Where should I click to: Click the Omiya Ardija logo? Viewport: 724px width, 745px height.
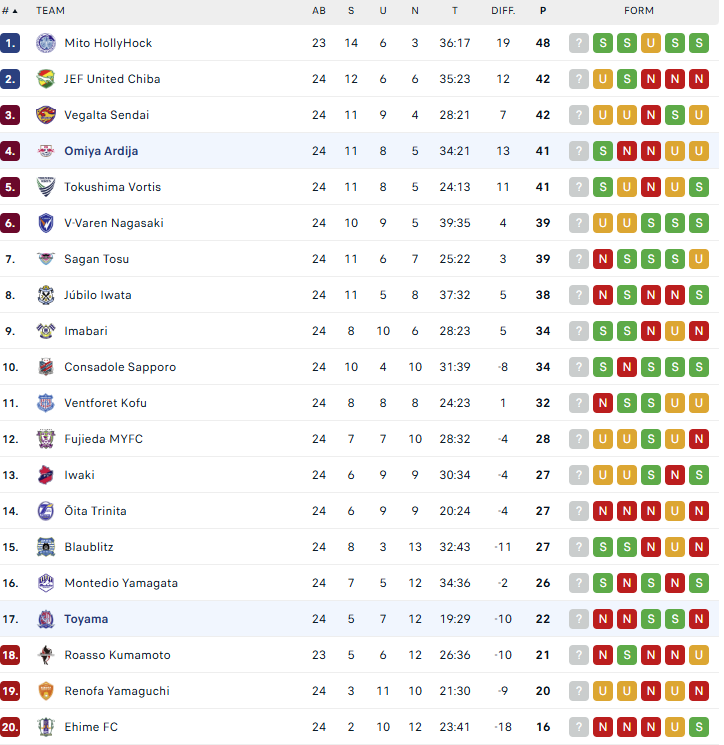point(46,151)
